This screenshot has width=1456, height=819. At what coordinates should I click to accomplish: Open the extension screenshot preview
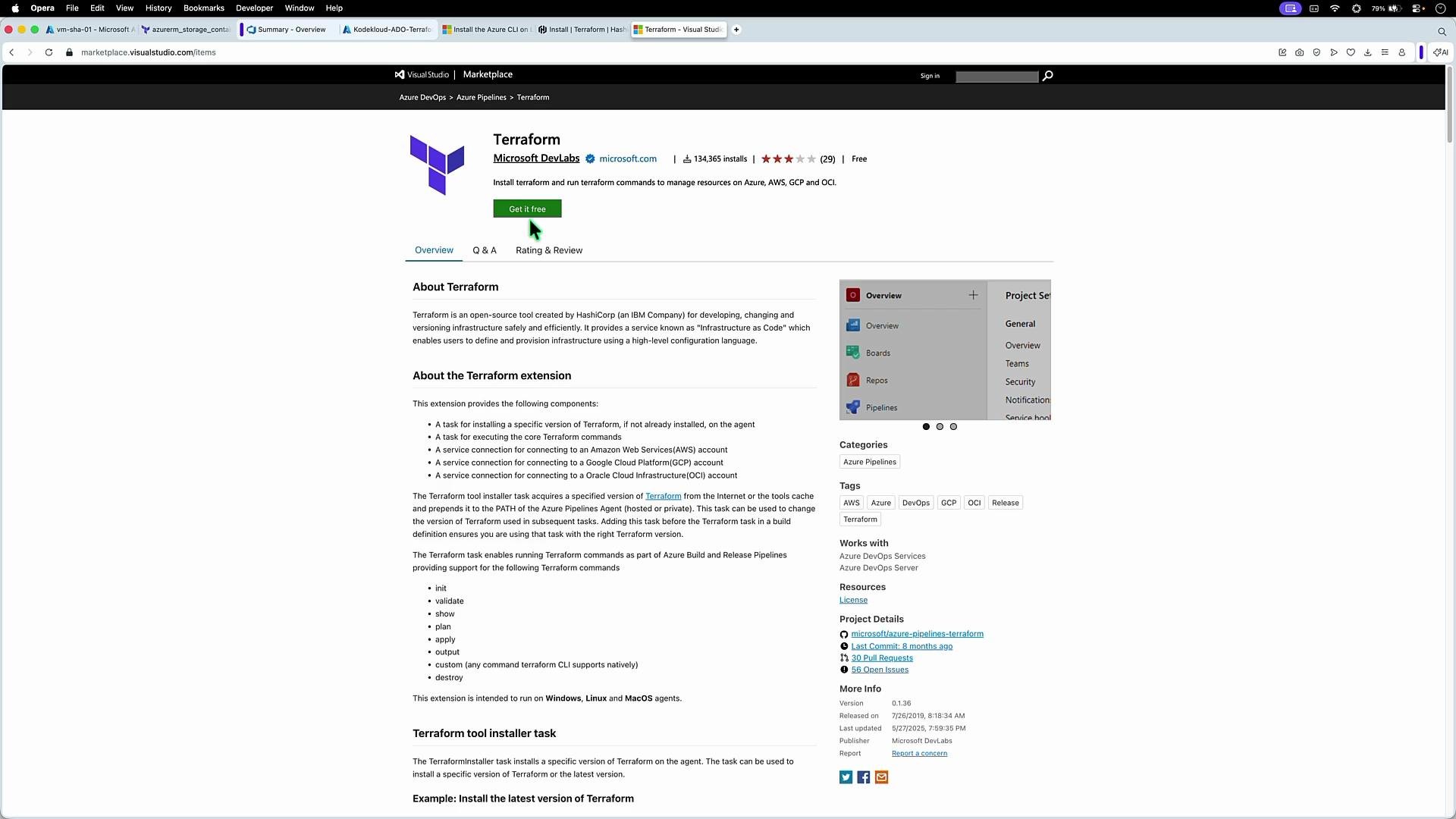(x=945, y=350)
